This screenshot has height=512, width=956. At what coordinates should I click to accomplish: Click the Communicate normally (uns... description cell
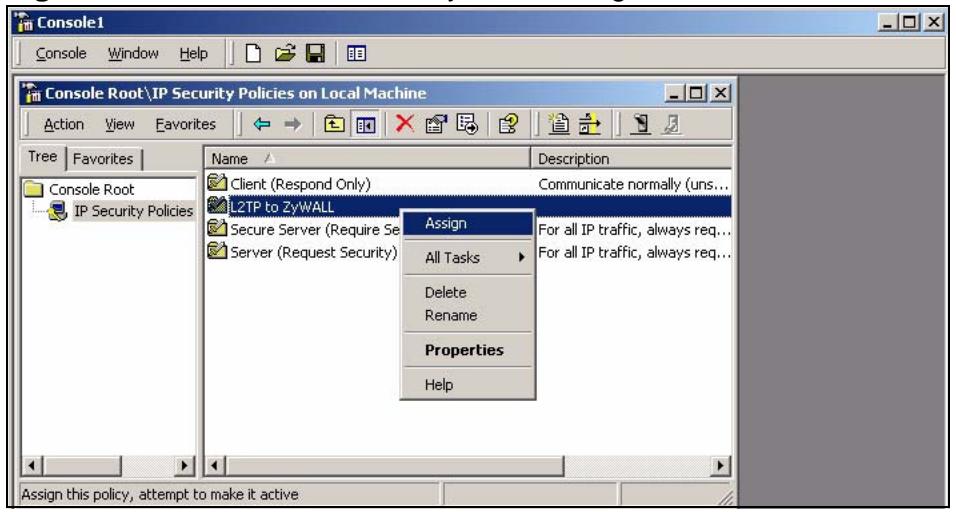[x=634, y=183]
